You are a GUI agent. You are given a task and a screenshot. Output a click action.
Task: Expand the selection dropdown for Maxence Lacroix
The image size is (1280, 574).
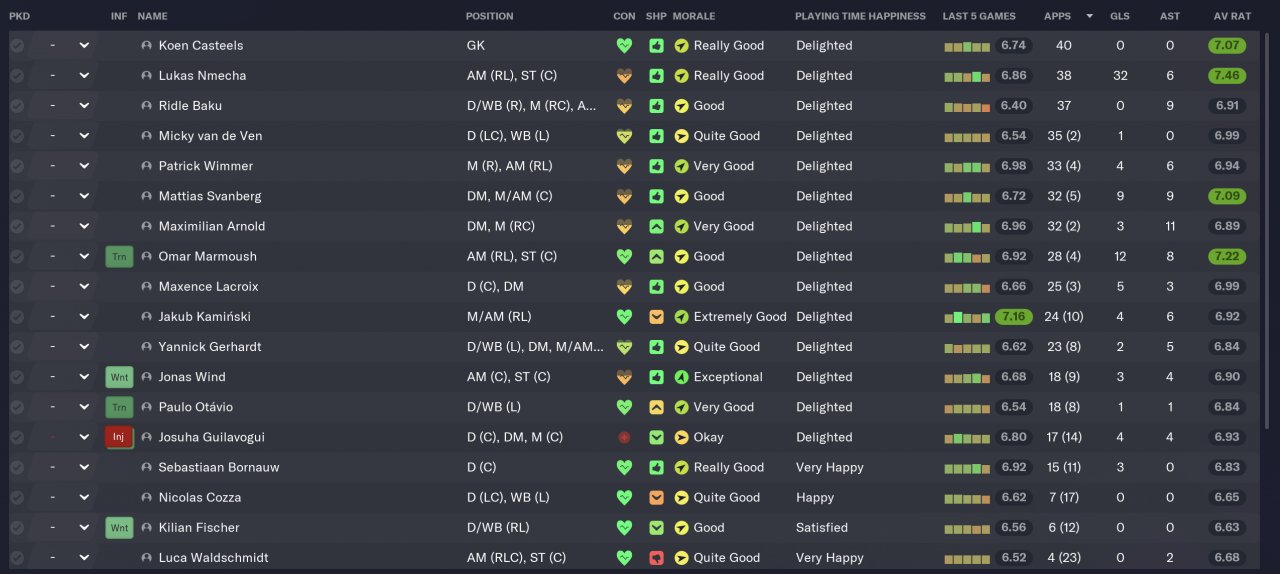(84, 287)
